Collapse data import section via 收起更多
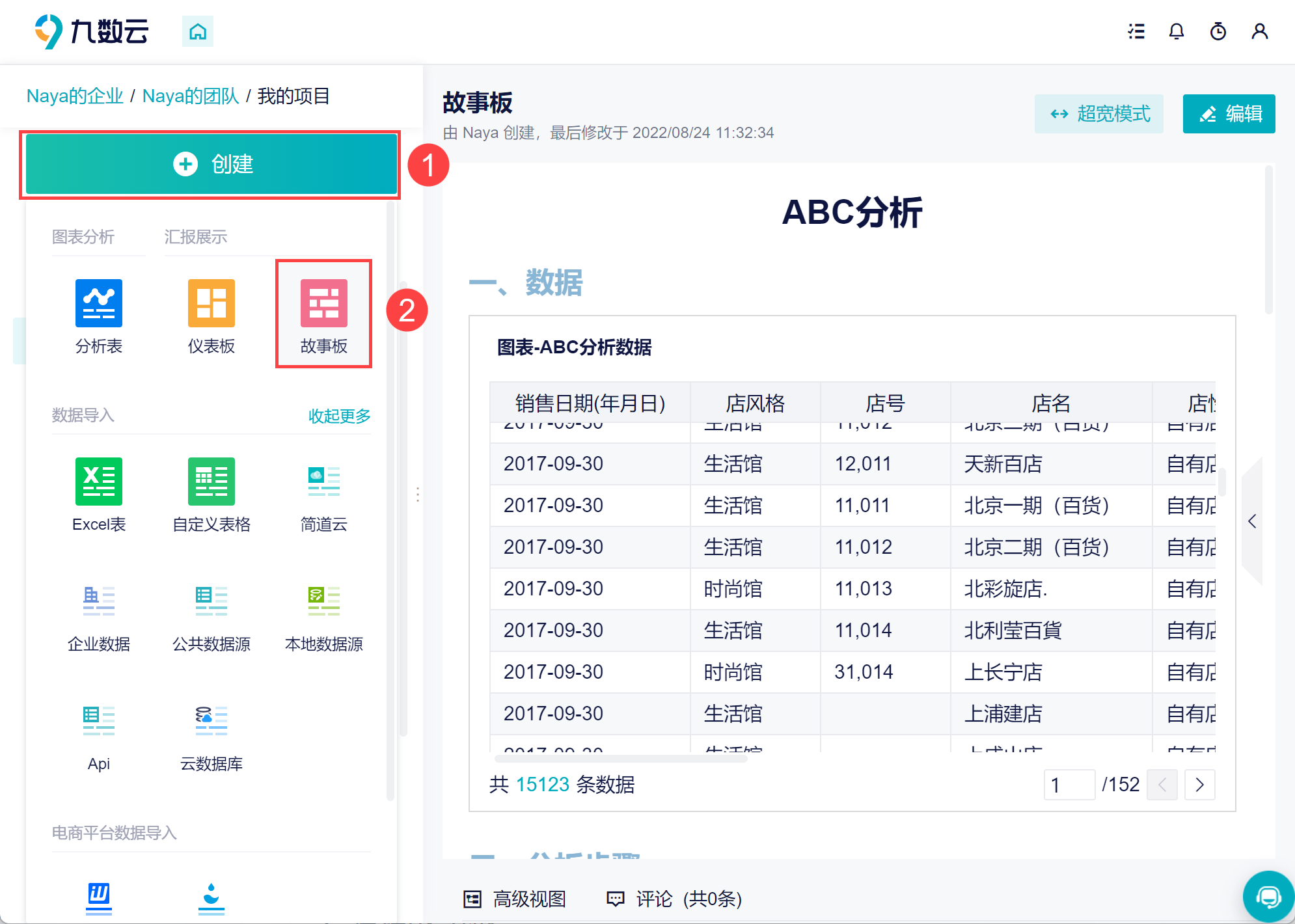 tap(339, 416)
